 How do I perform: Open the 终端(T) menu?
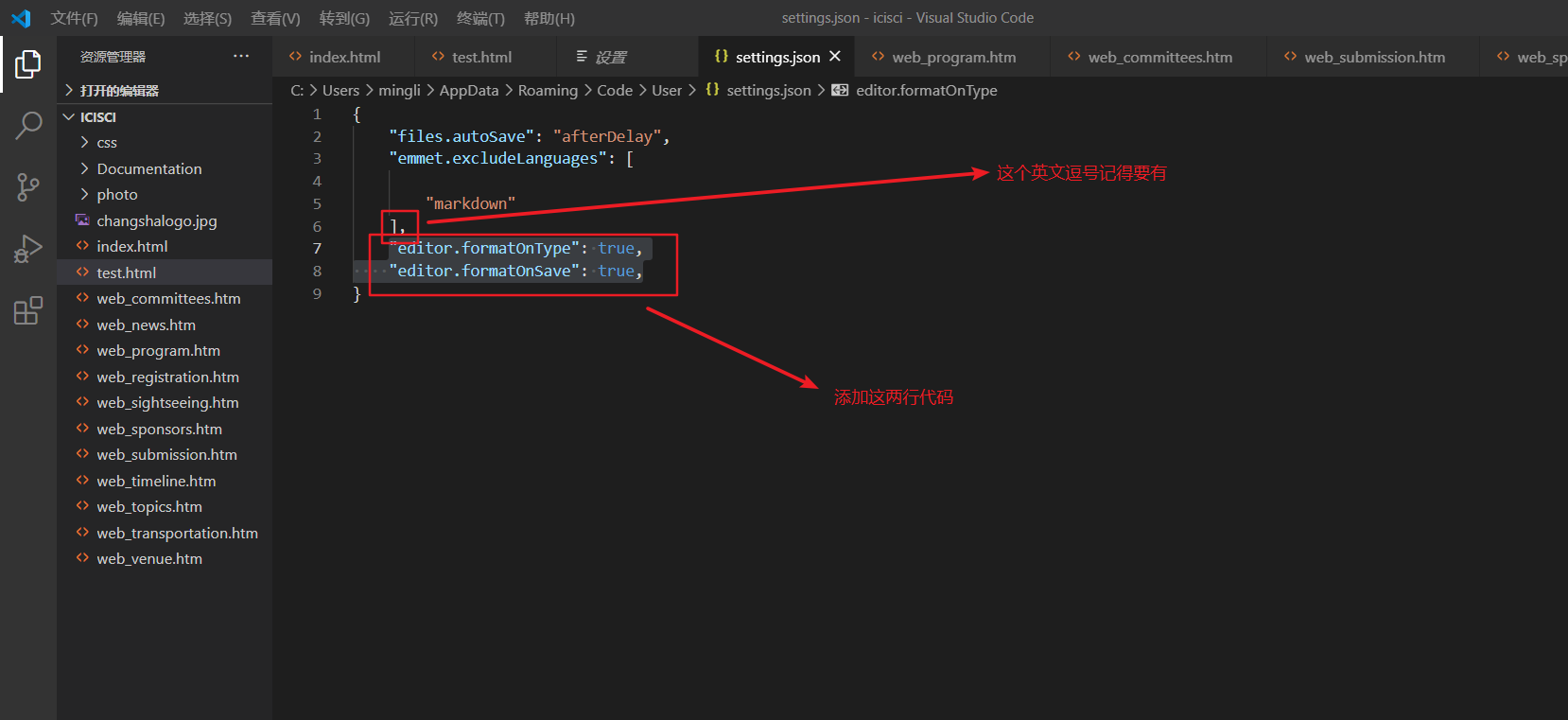pyautogui.click(x=480, y=18)
